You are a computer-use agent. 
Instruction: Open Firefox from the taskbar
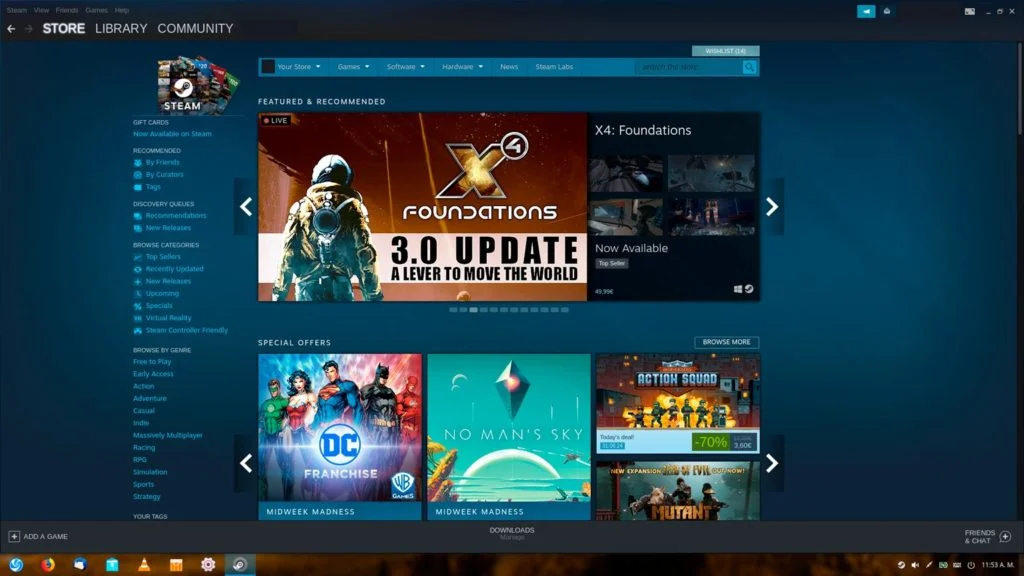[x=48, y=564]
